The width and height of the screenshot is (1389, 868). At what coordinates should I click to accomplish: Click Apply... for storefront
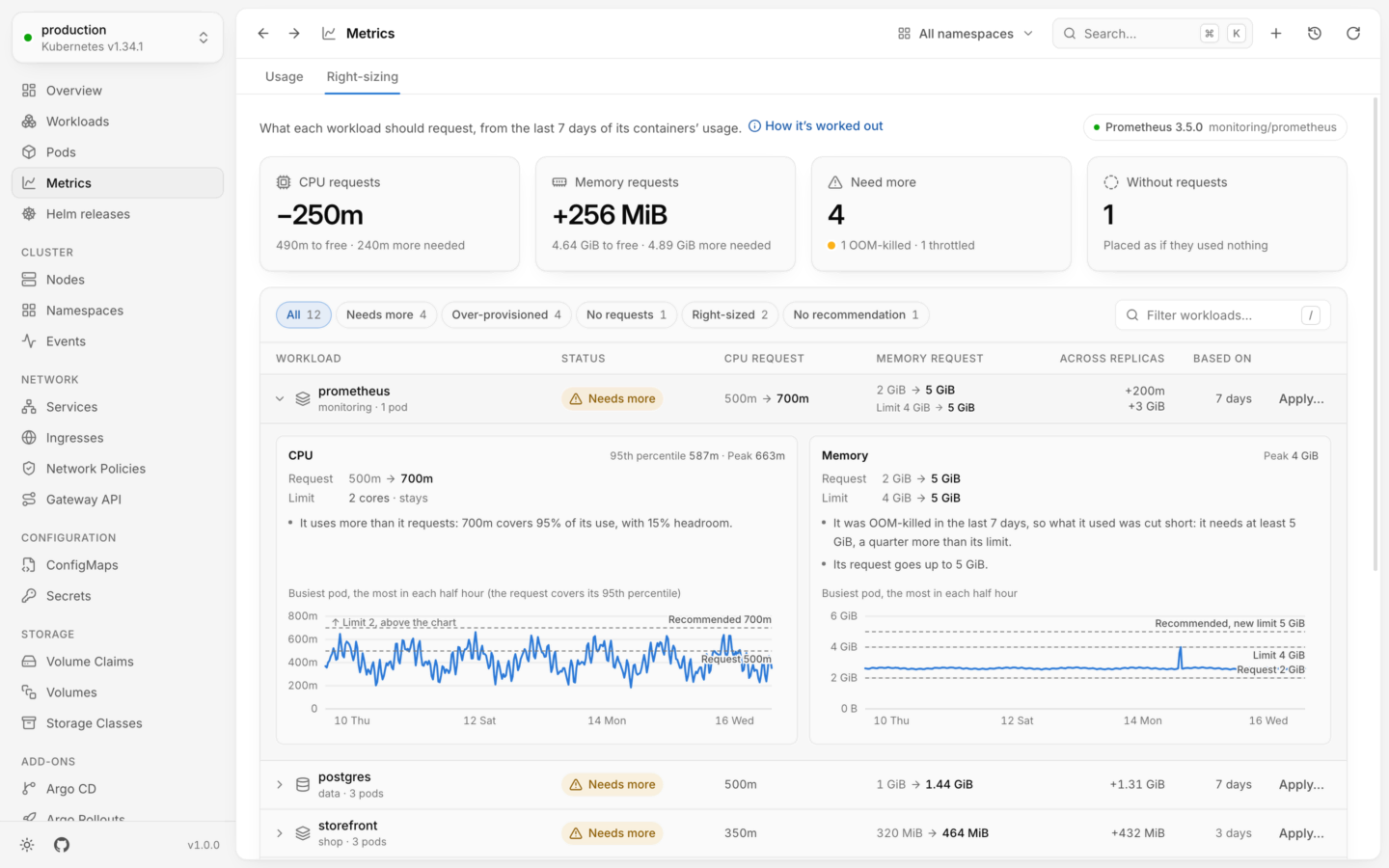click(1301, 833)
